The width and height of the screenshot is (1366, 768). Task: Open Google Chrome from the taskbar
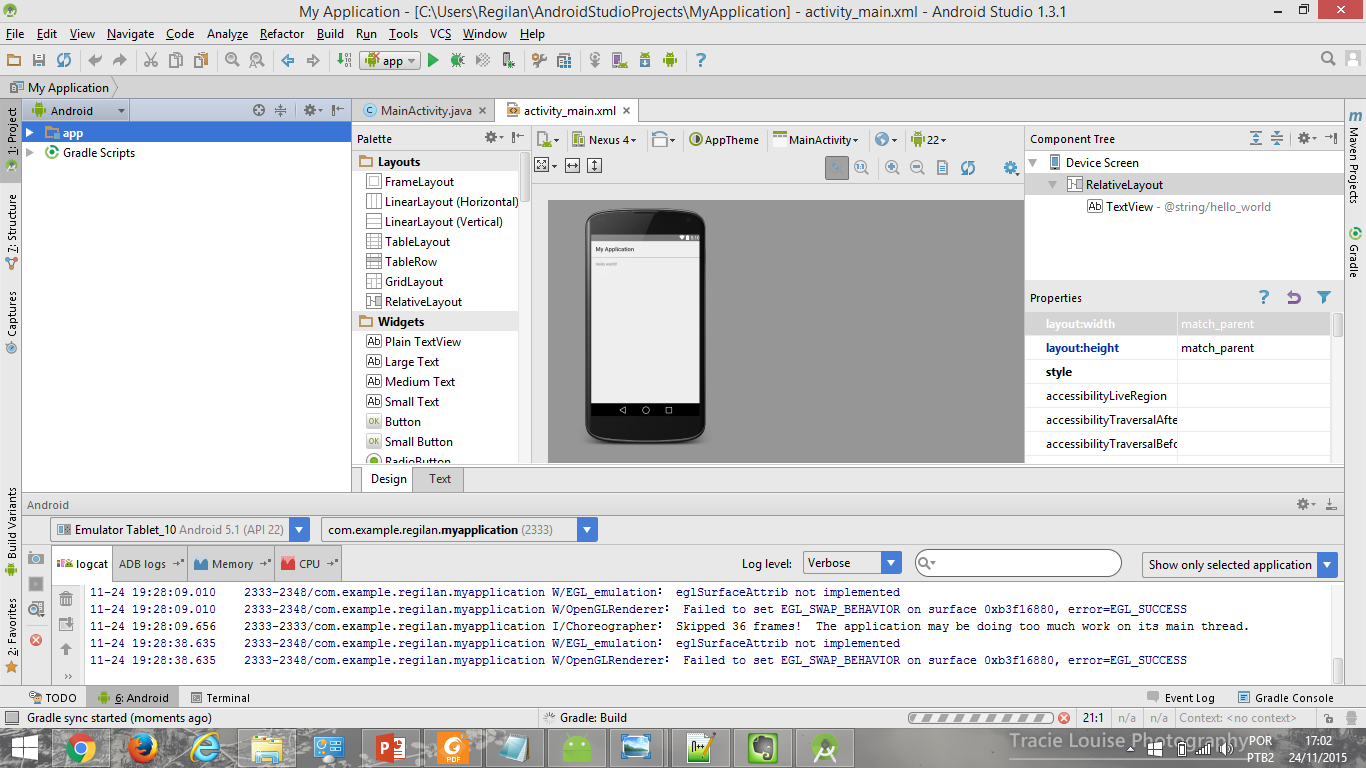(81, 746)
